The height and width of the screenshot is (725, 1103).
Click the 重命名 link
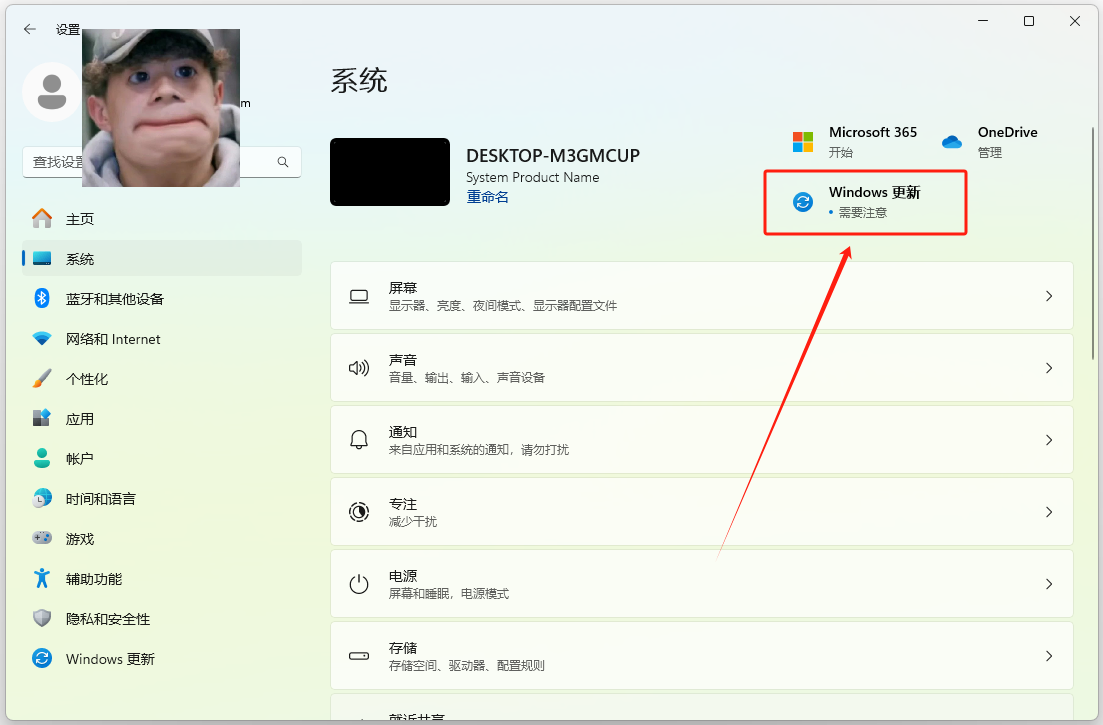(487, 197)
